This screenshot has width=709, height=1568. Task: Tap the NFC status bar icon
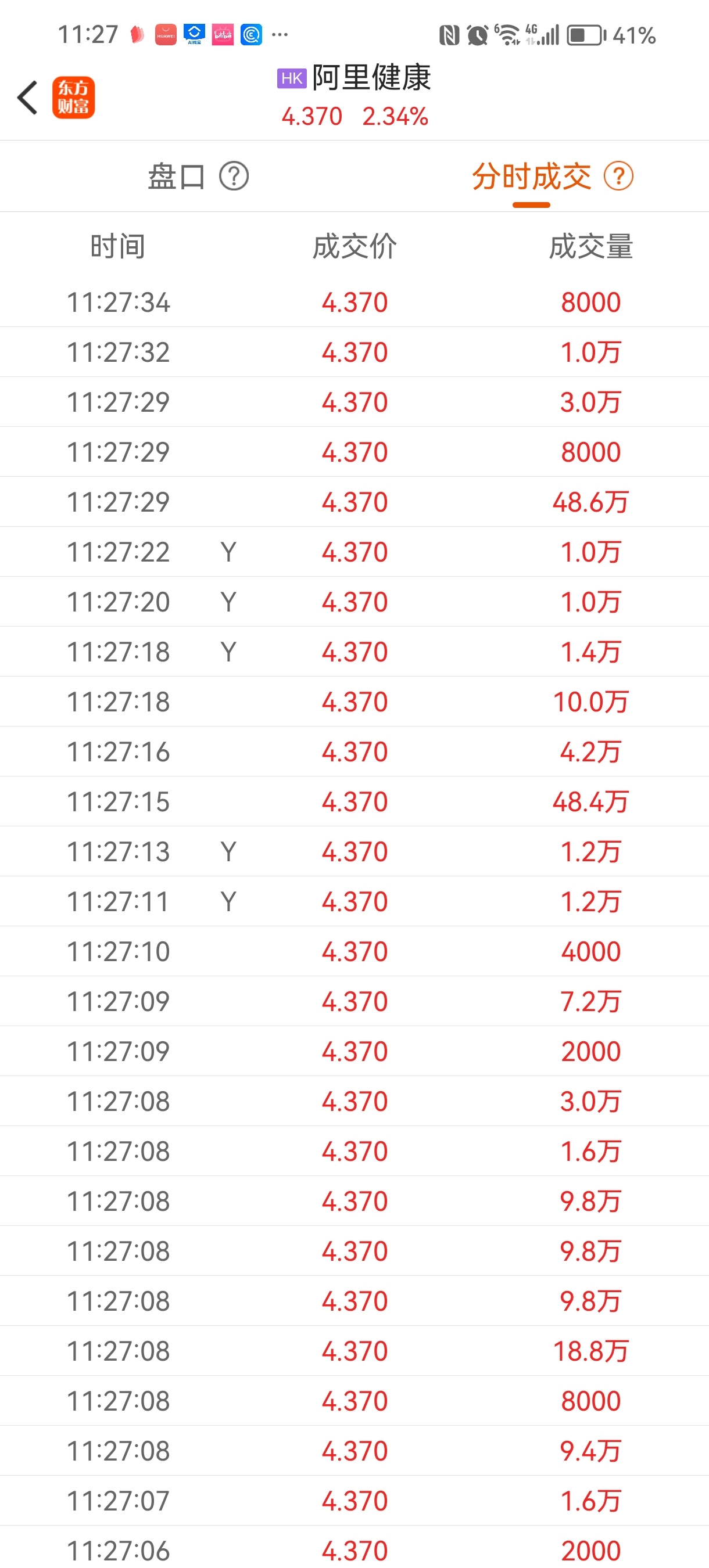tap(450, 35)
